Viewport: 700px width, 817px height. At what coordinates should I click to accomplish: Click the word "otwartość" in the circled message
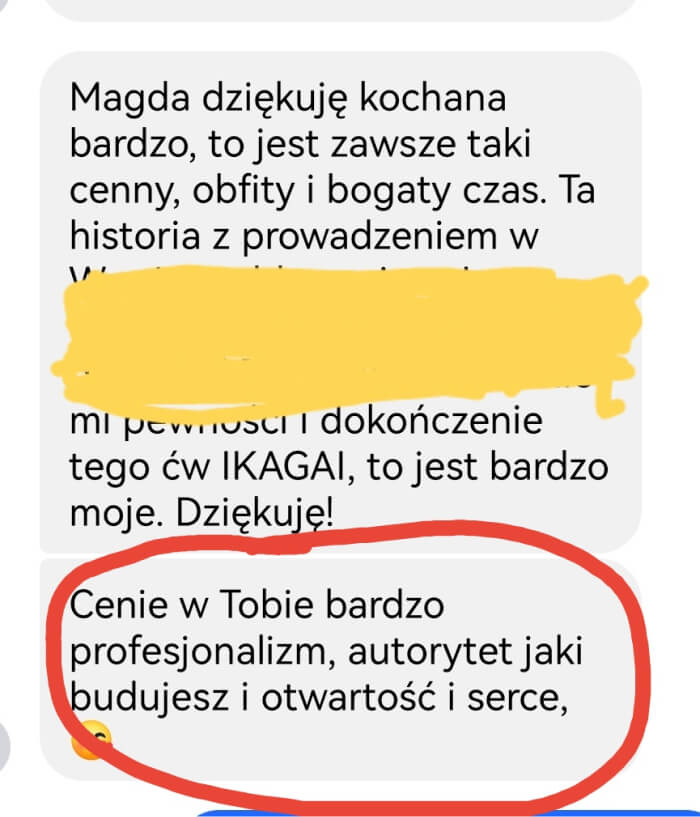click(x=348, y=698)
